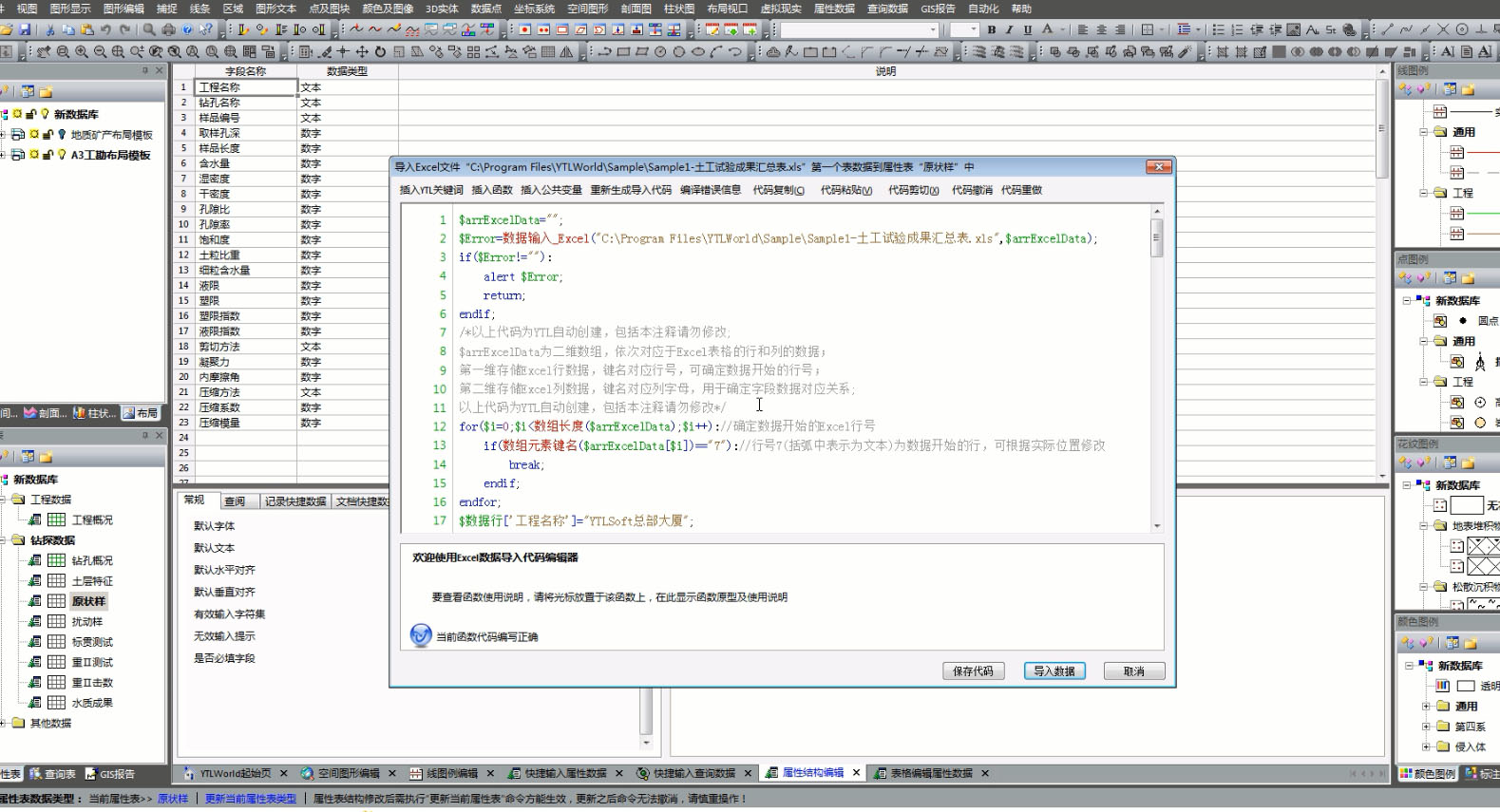Click the checkmark status icon in import dialog
This screenshot has width=1500, height=812.
421,635
